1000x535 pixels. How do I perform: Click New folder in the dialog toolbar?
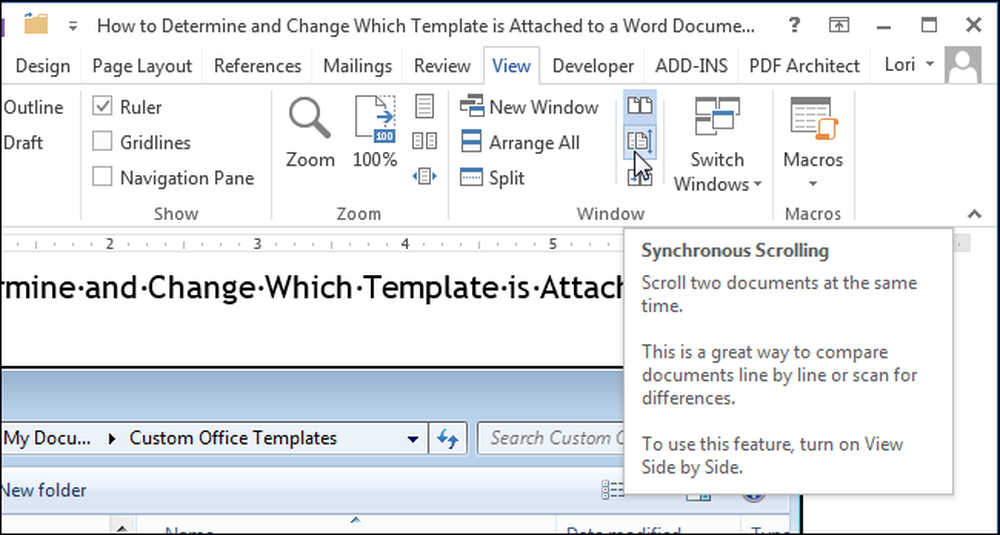coord(44,490)
